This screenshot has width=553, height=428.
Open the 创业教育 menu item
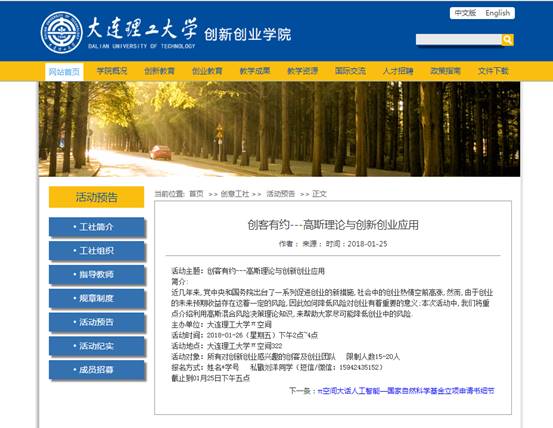(x=207, y=71)
